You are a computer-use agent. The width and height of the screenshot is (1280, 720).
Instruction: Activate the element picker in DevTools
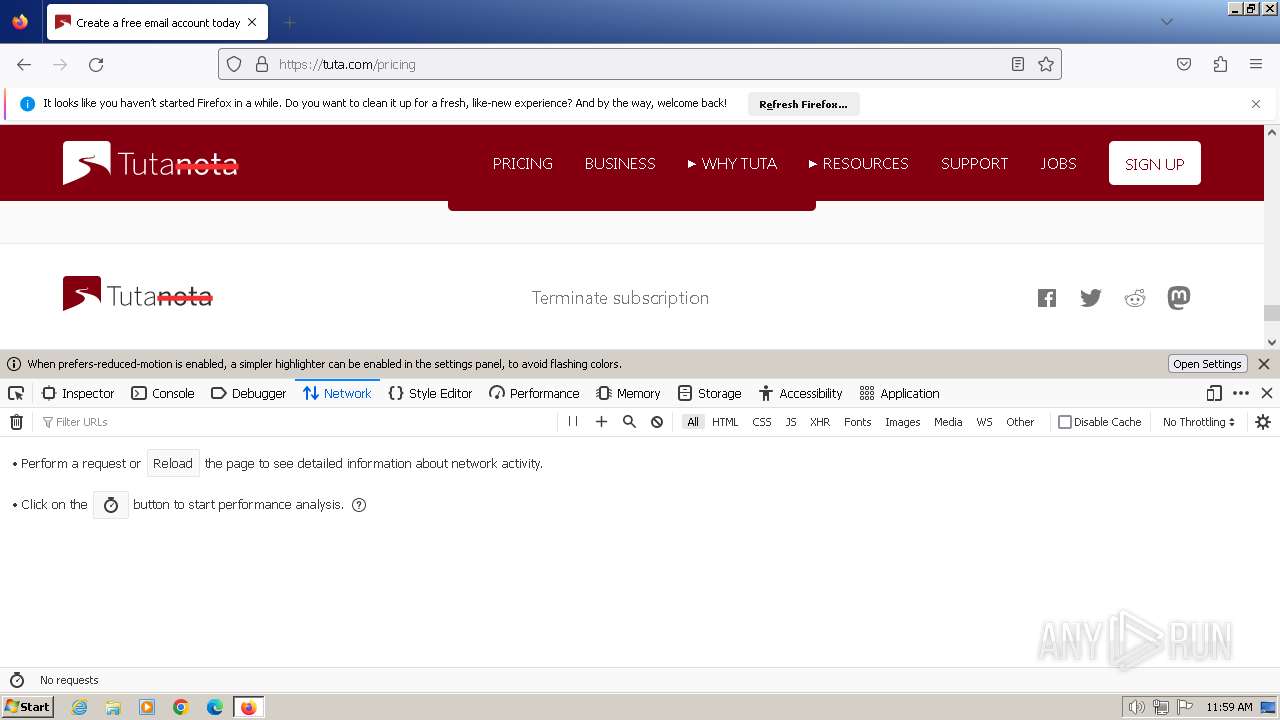[x=16, y=393]
